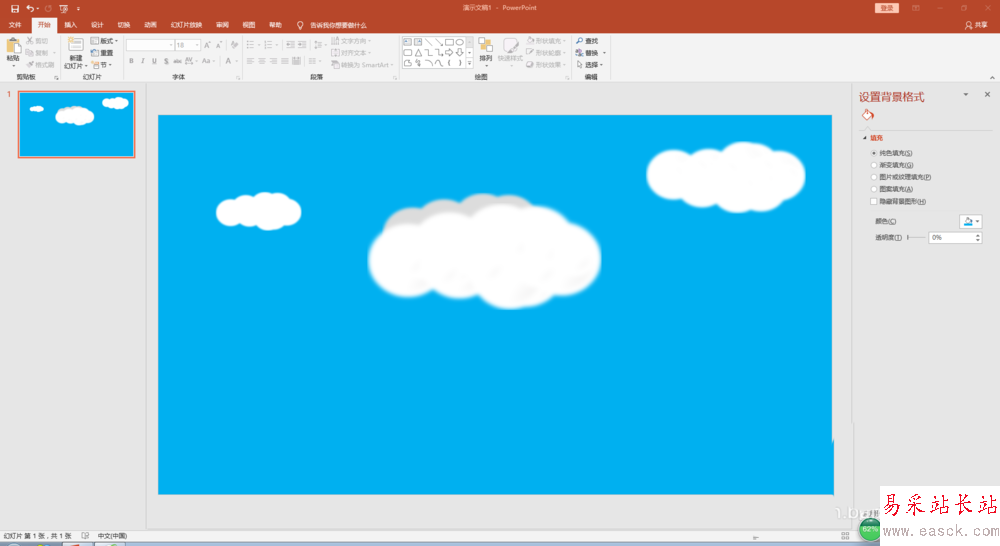Click the transparency 0% input field
The image size is (1000, 546).
pos(952,237)
